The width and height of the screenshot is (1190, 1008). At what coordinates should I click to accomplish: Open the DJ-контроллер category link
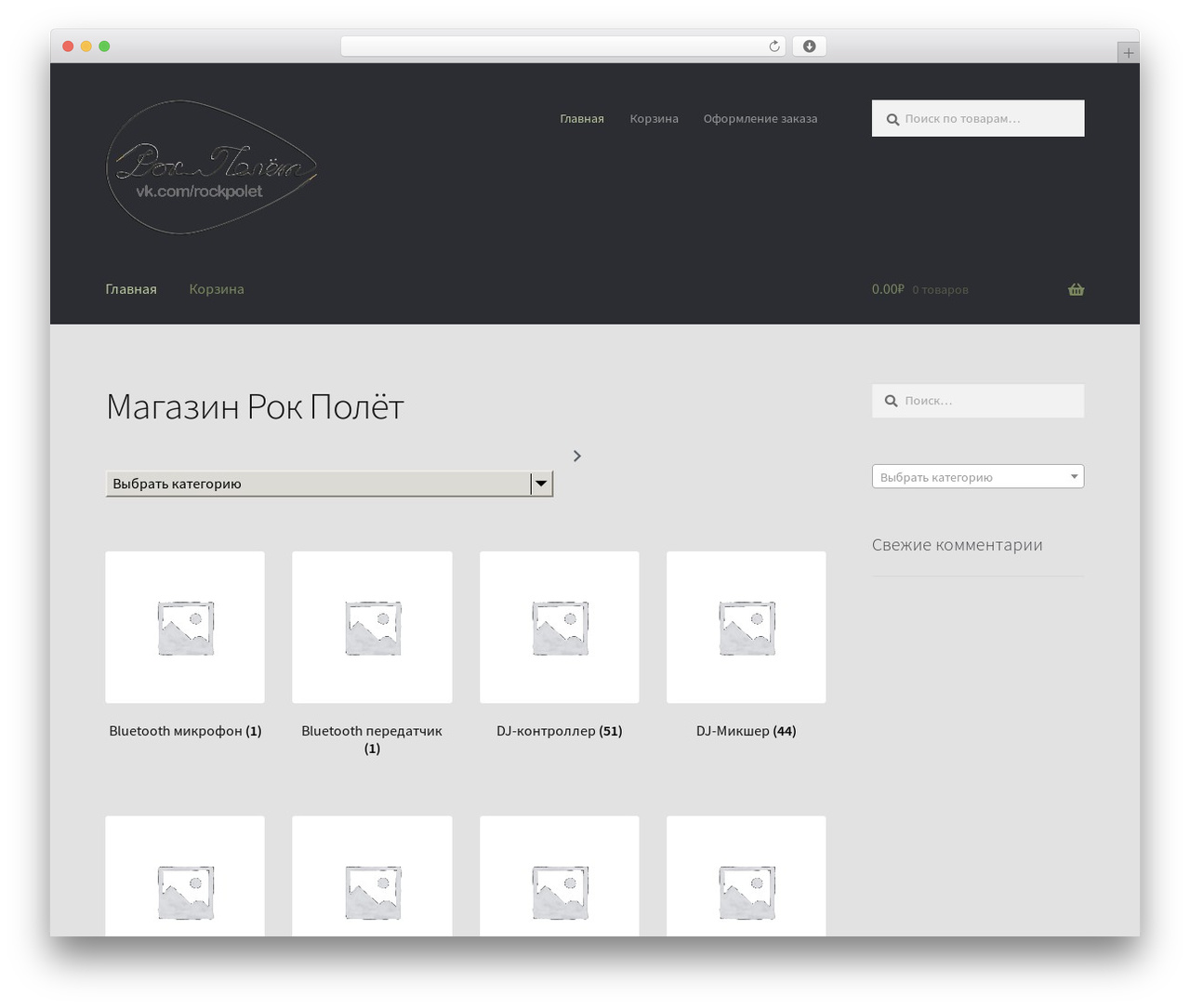click(560, 731)
